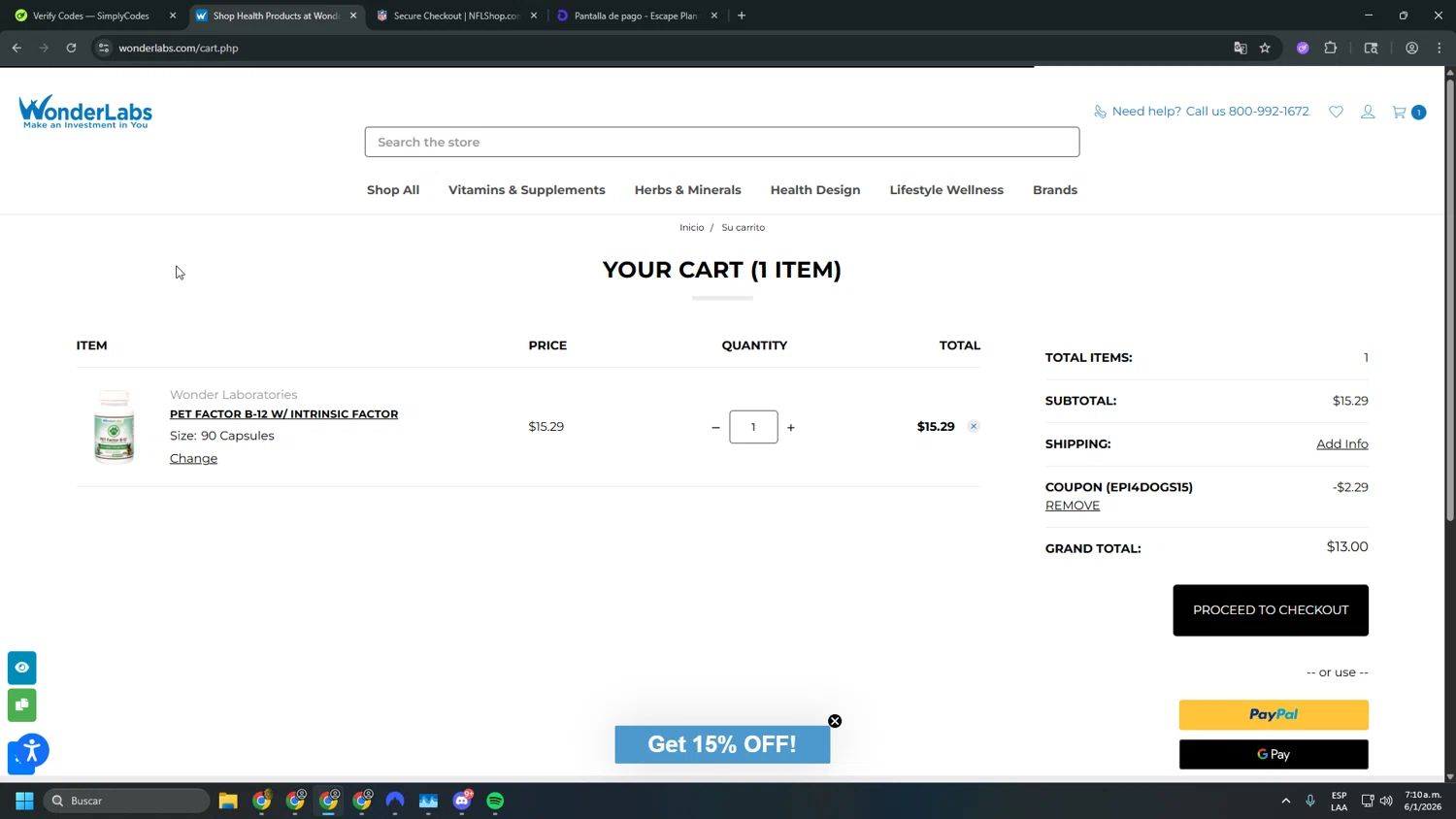Open the accessibility widget icon
Viewport: 1456px width, 819px height.
coord(32,750)
